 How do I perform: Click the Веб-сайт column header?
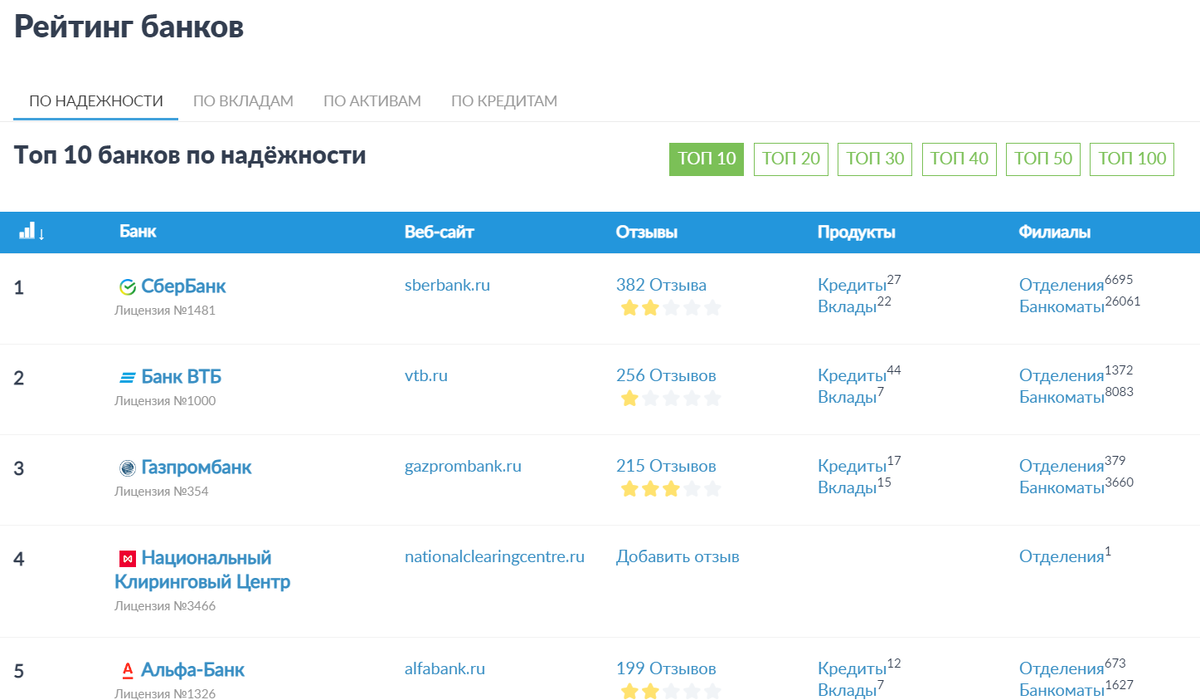pyautogui.click(x=439, y=232)
